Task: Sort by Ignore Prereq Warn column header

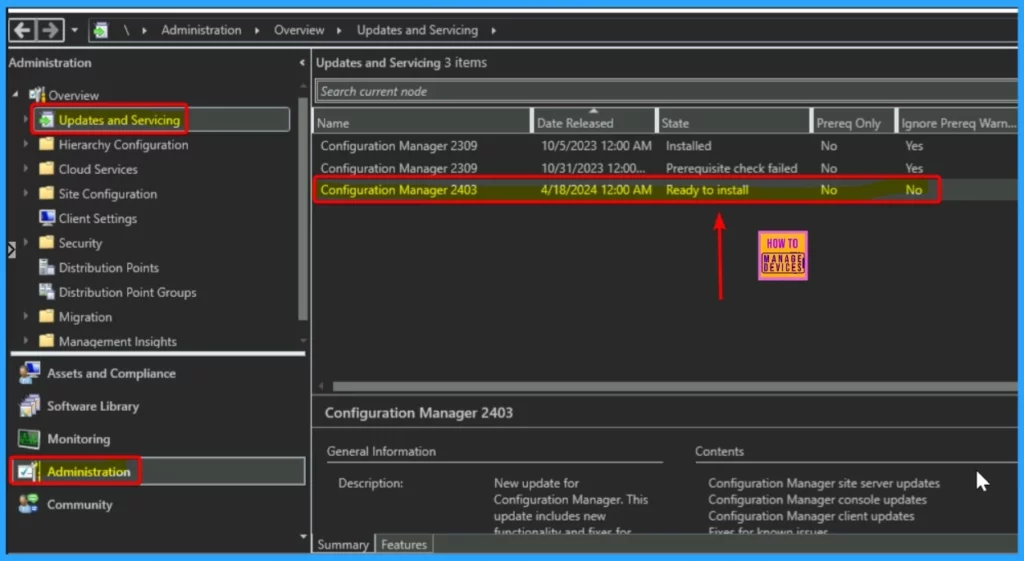Action: pyautogui.click(x=958, y=123)
